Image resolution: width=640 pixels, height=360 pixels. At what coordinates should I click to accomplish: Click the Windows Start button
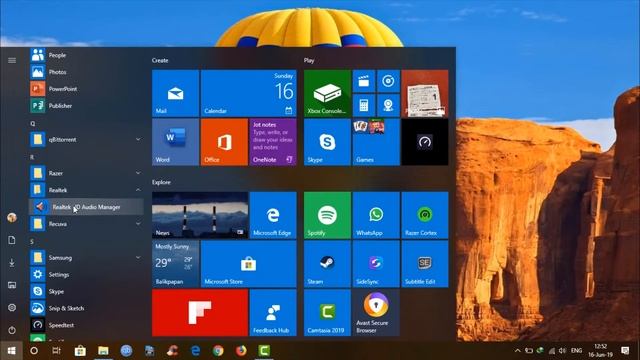point(11,351)
